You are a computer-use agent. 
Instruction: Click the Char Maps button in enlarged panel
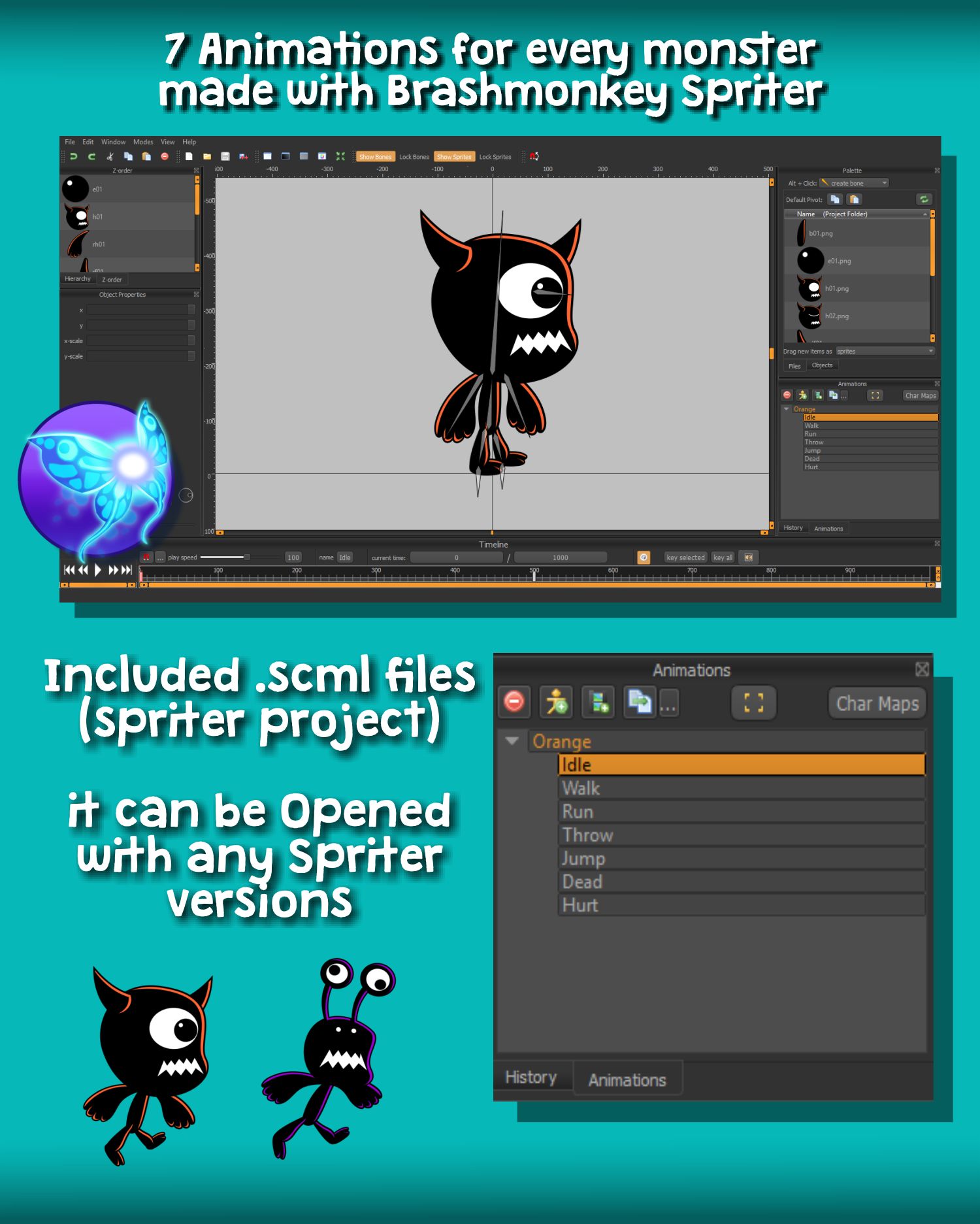pos(877,703)
